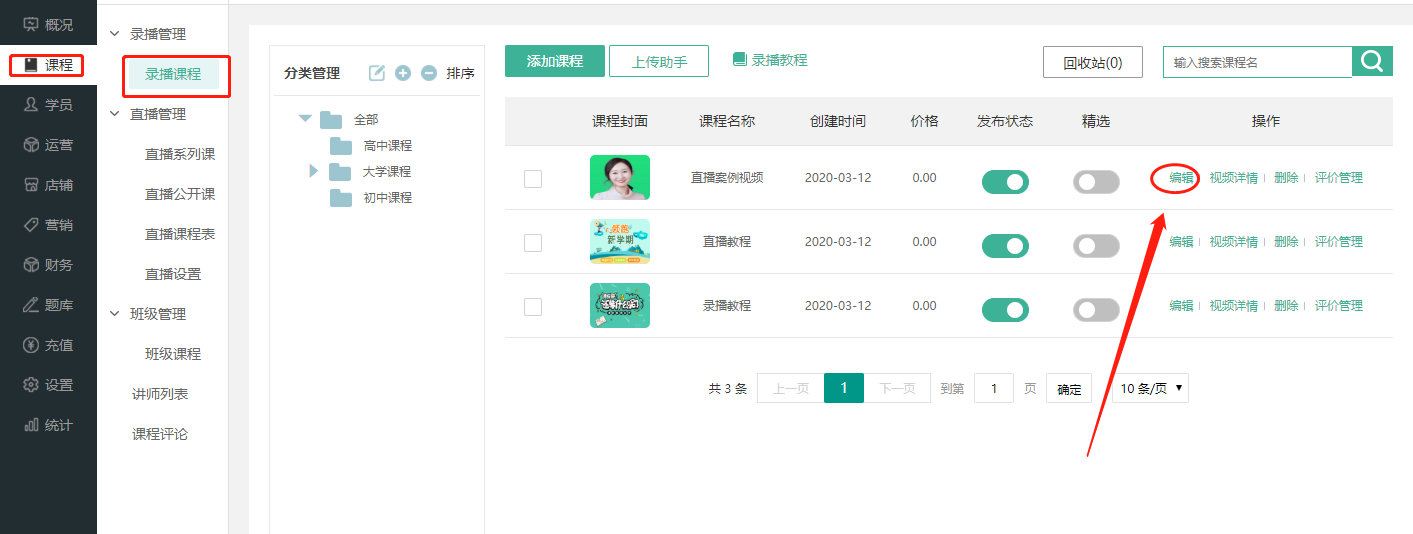1413x534 pixels.
Task: Enable 精选 for 直播教程
Action: [x=1096, y=246]
